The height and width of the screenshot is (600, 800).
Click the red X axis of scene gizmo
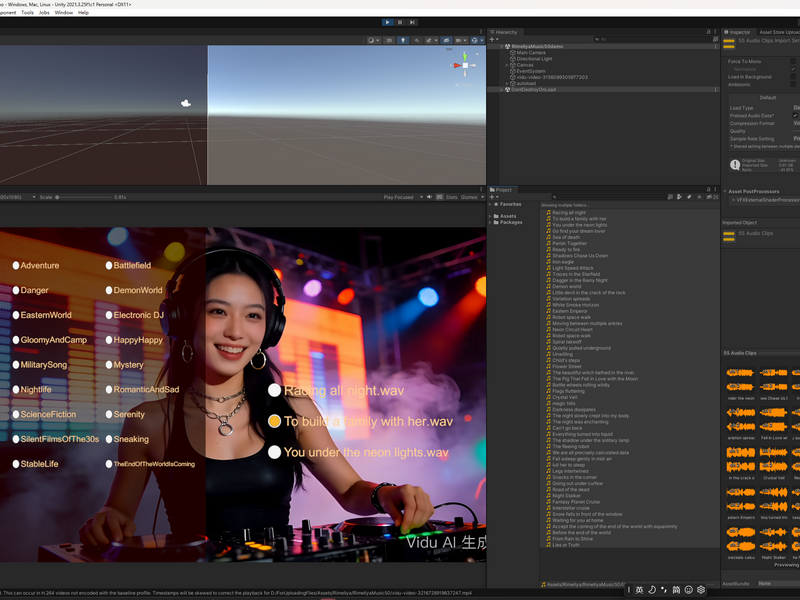tap(457, 65)
